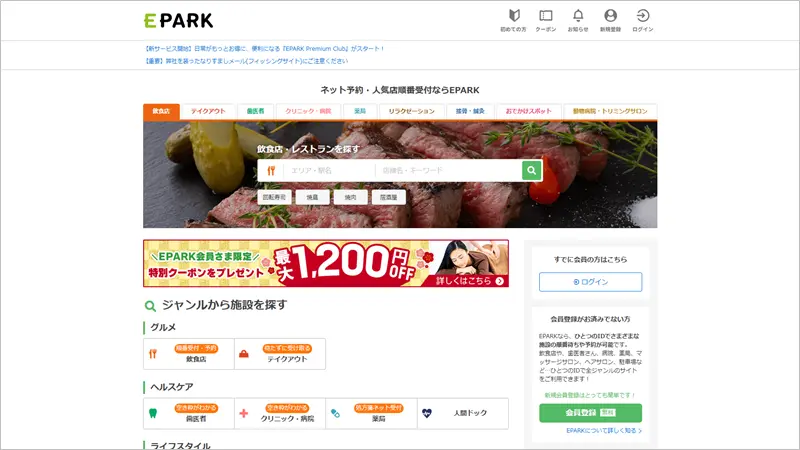Follow the EPARKについて詳しく知る link

pyautogui.click(x=604, y=431)
